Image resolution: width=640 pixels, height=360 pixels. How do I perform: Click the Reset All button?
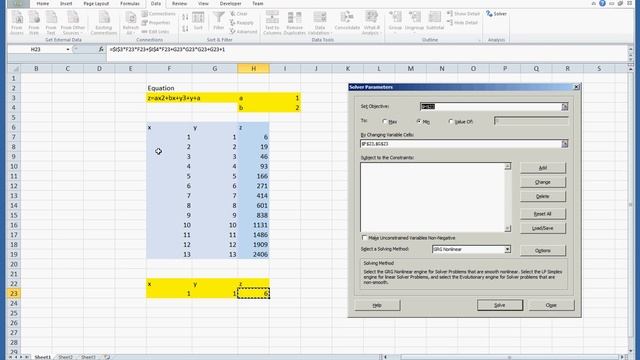542,214
